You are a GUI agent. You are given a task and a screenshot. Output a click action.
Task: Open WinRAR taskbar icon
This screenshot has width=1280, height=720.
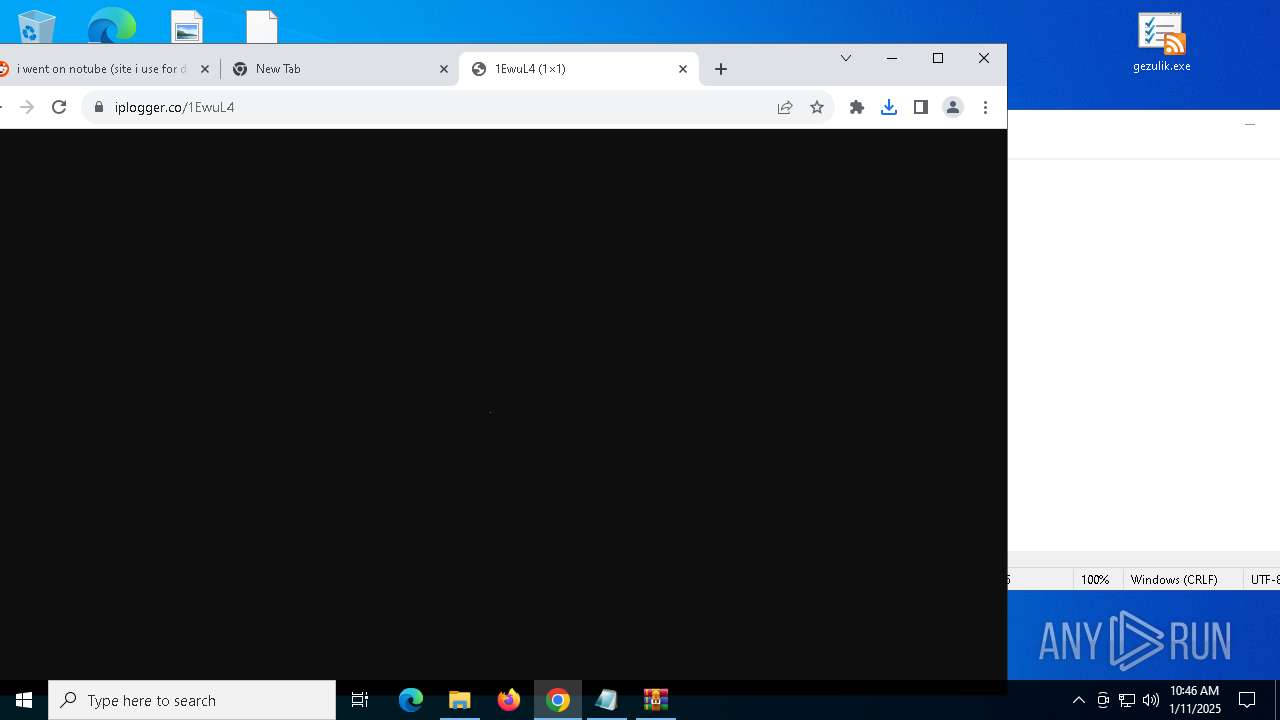656,700
